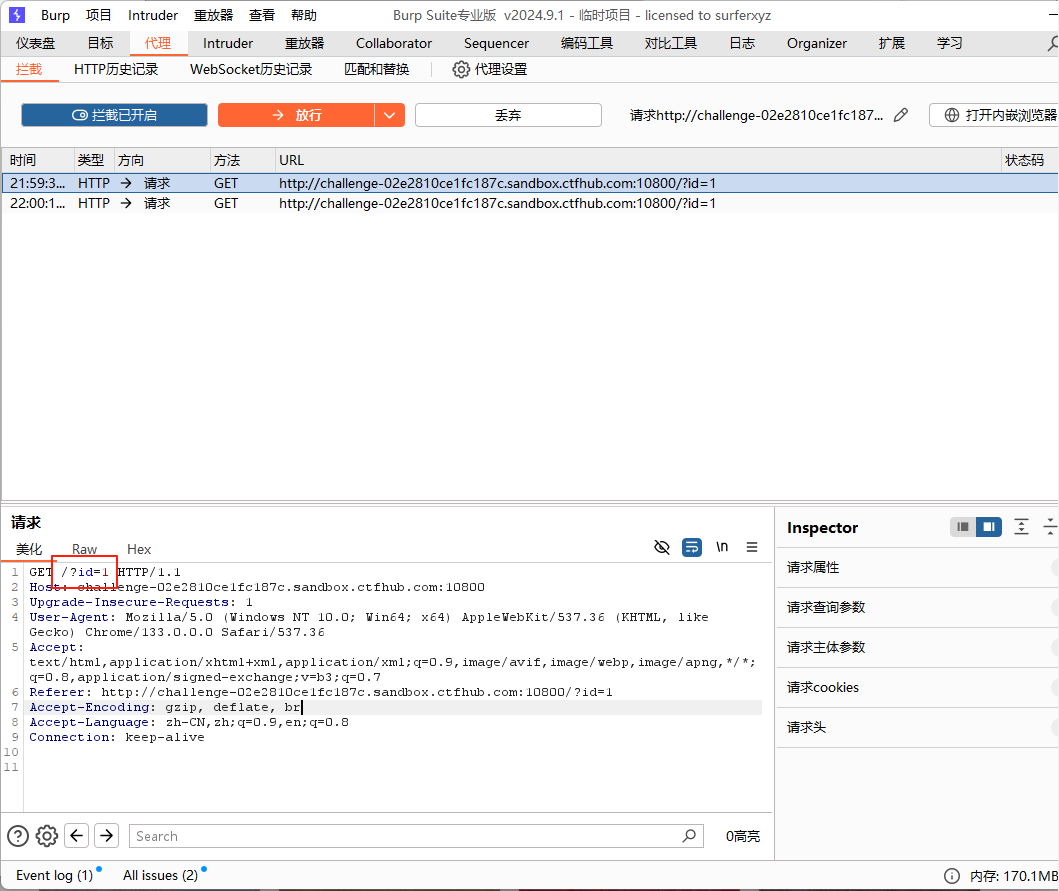Switch to Intruder tool tab
1059x891 pixels.
click(228, 43)
